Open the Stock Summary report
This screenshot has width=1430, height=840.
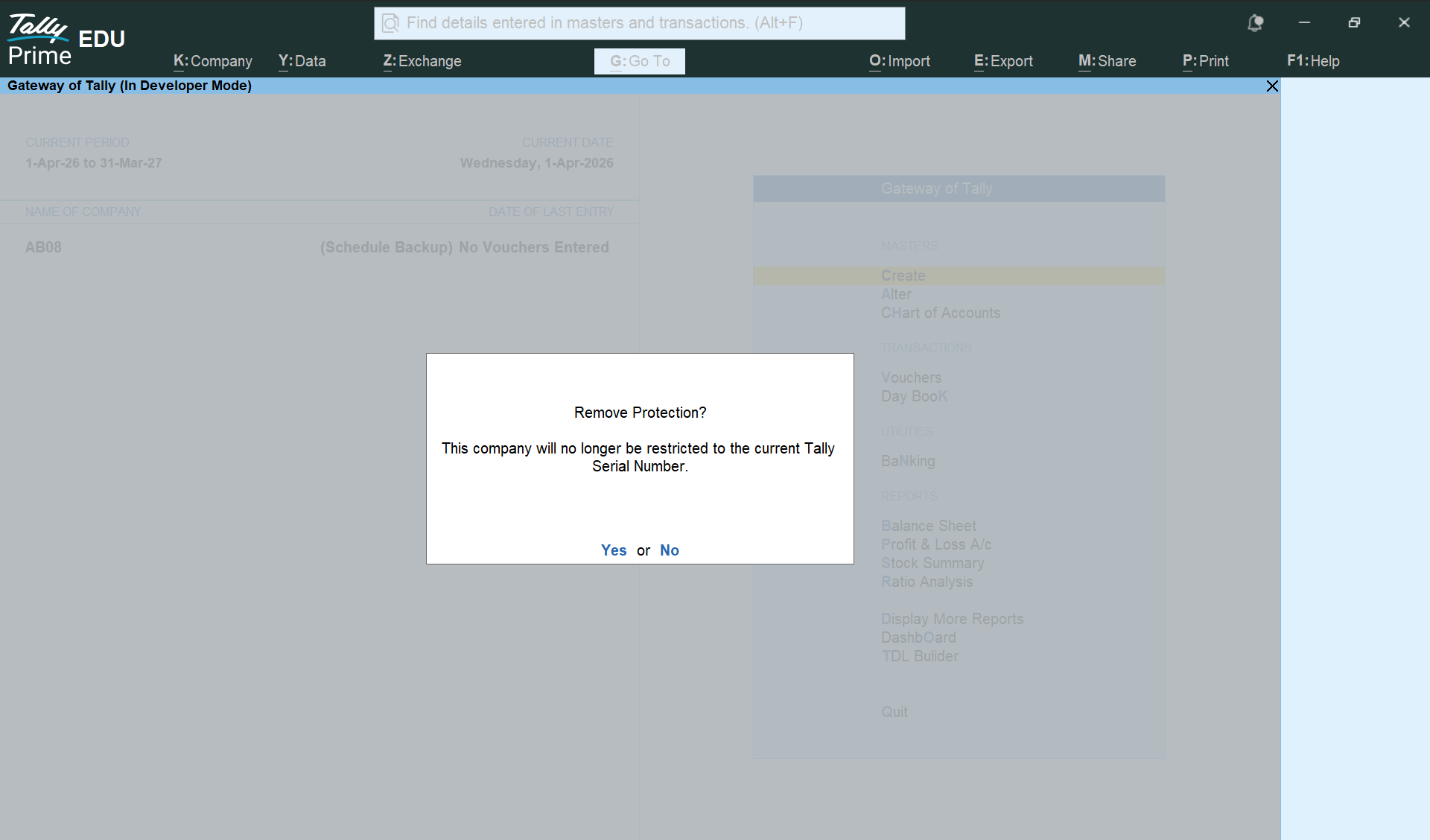coord(932,563)
